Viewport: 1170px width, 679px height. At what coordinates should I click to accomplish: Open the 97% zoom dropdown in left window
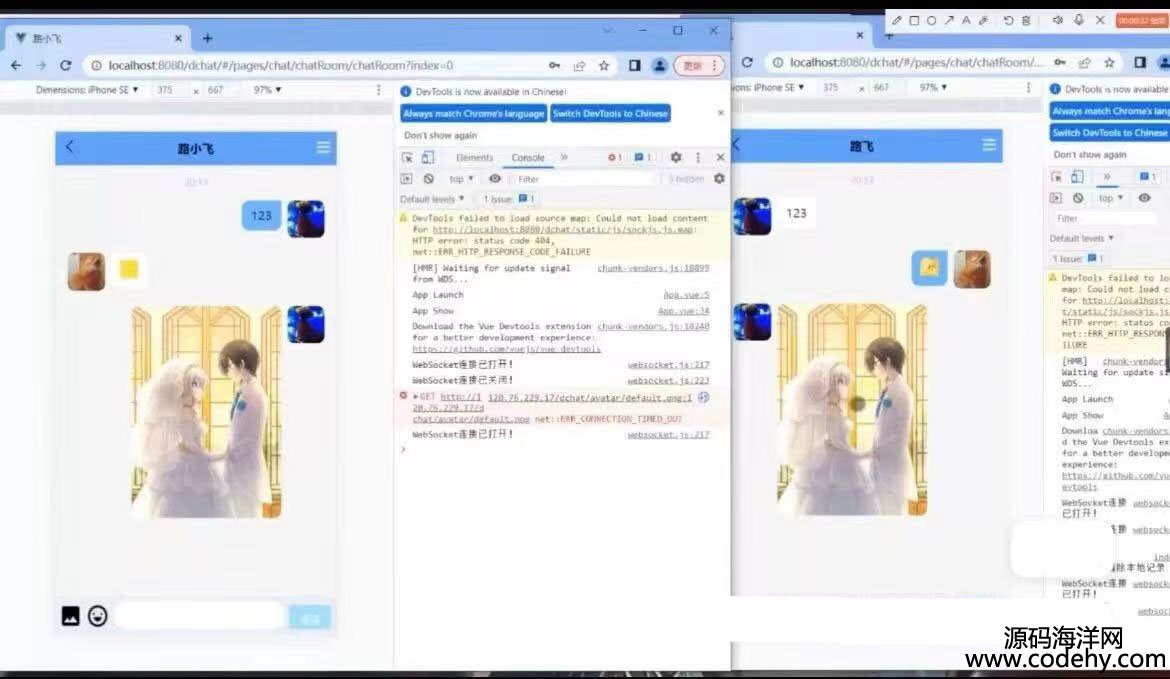coord(267,90)
